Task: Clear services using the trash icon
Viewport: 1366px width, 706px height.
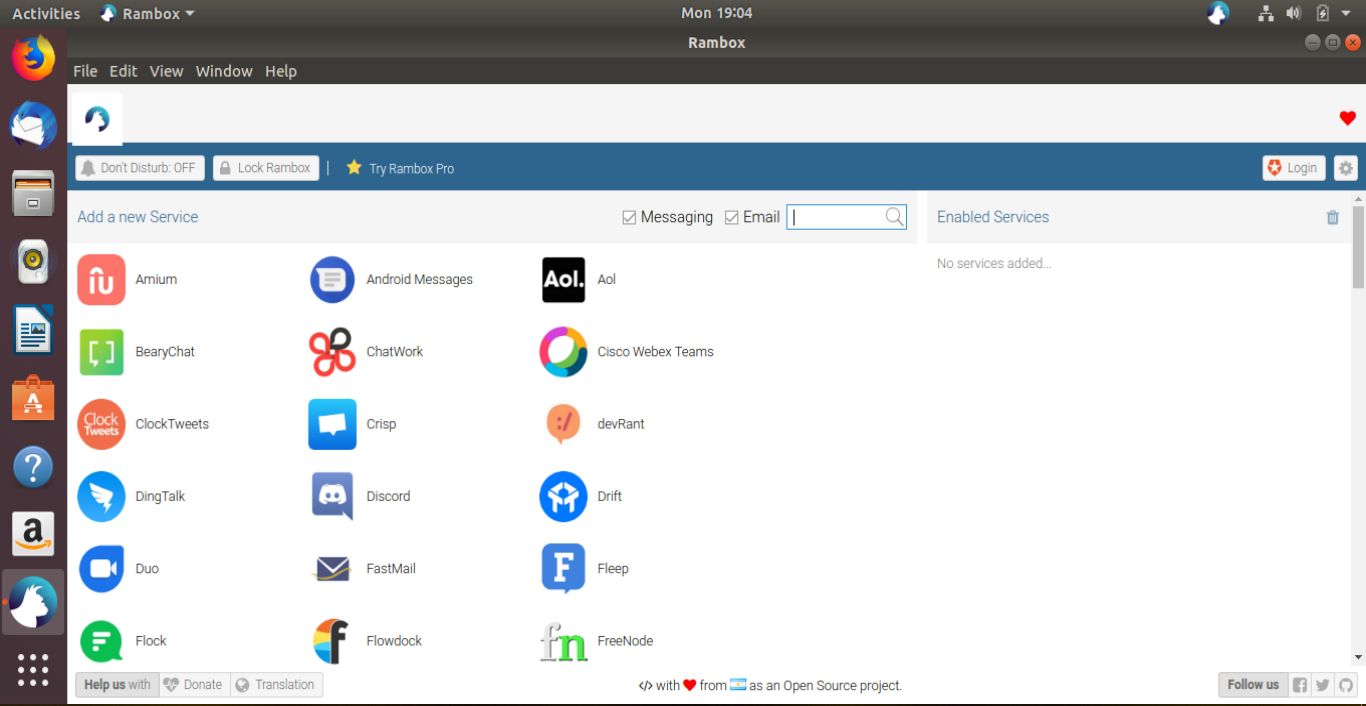Action: tap(1332, 216)
